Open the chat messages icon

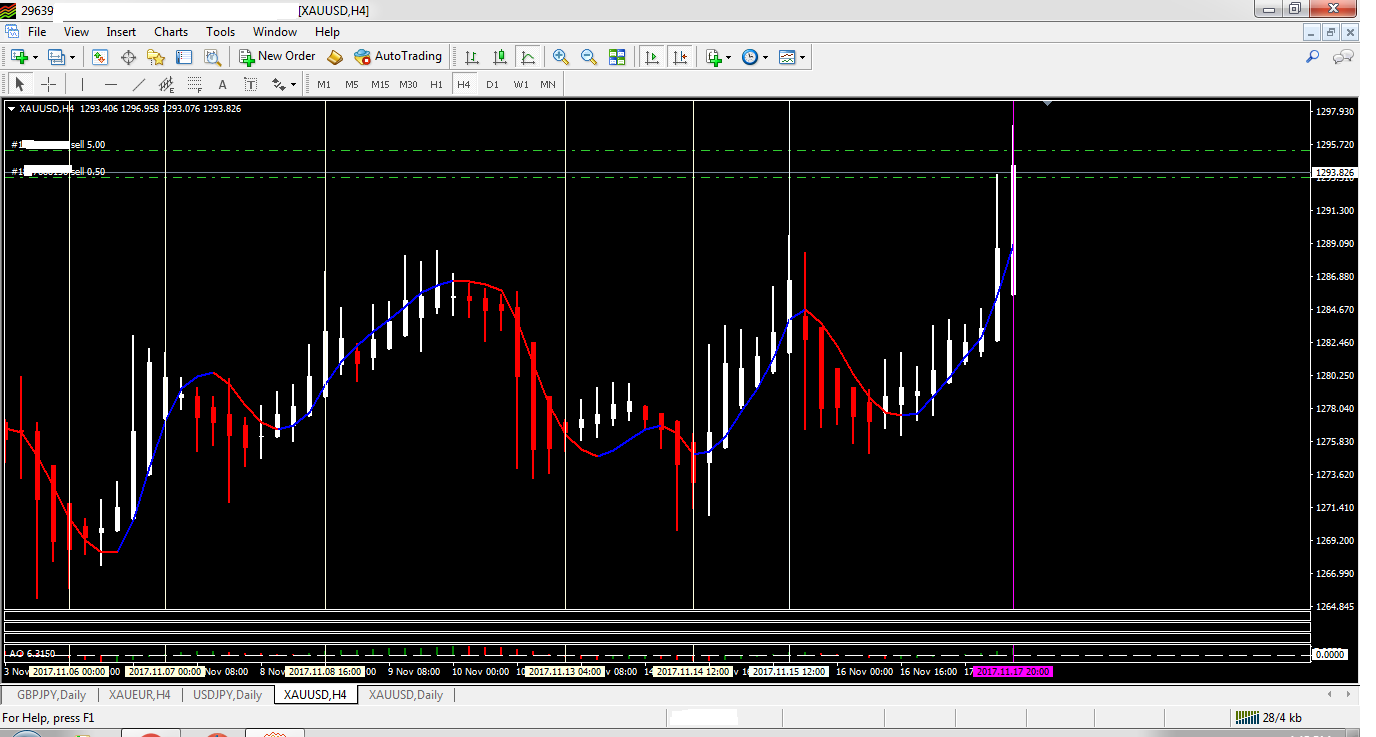click(x=1345, y=57)
